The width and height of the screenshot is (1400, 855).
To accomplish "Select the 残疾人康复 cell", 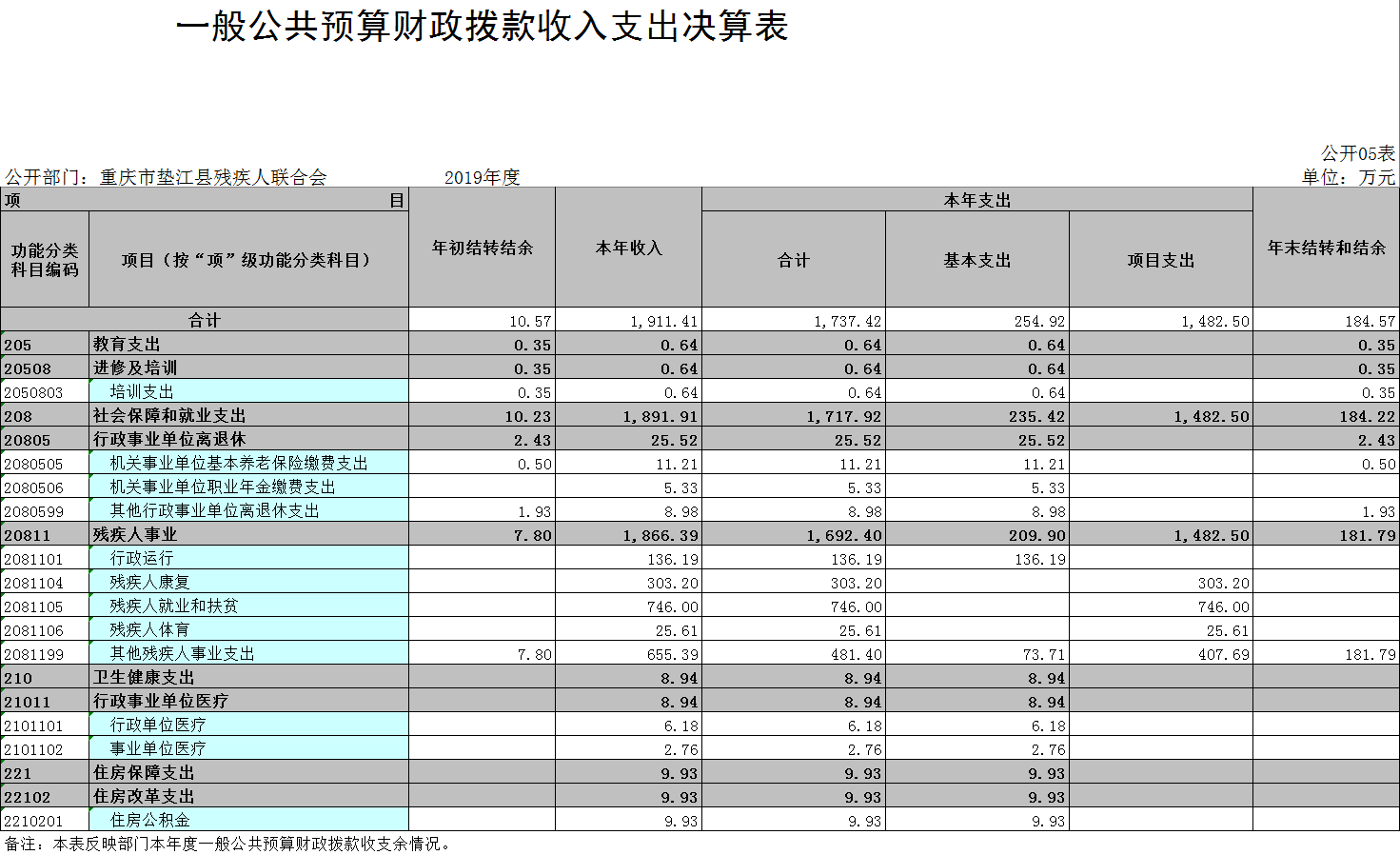I will click(x=249, y=582).
